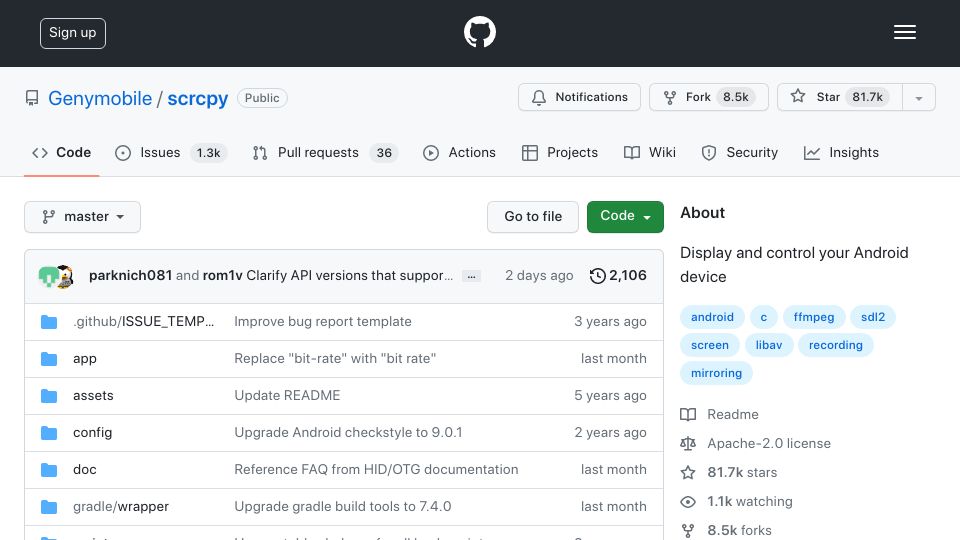Viewport: 960px width, 540px height.
Task: Select the mirroring topic tag
Action: [x=716, y=373]
